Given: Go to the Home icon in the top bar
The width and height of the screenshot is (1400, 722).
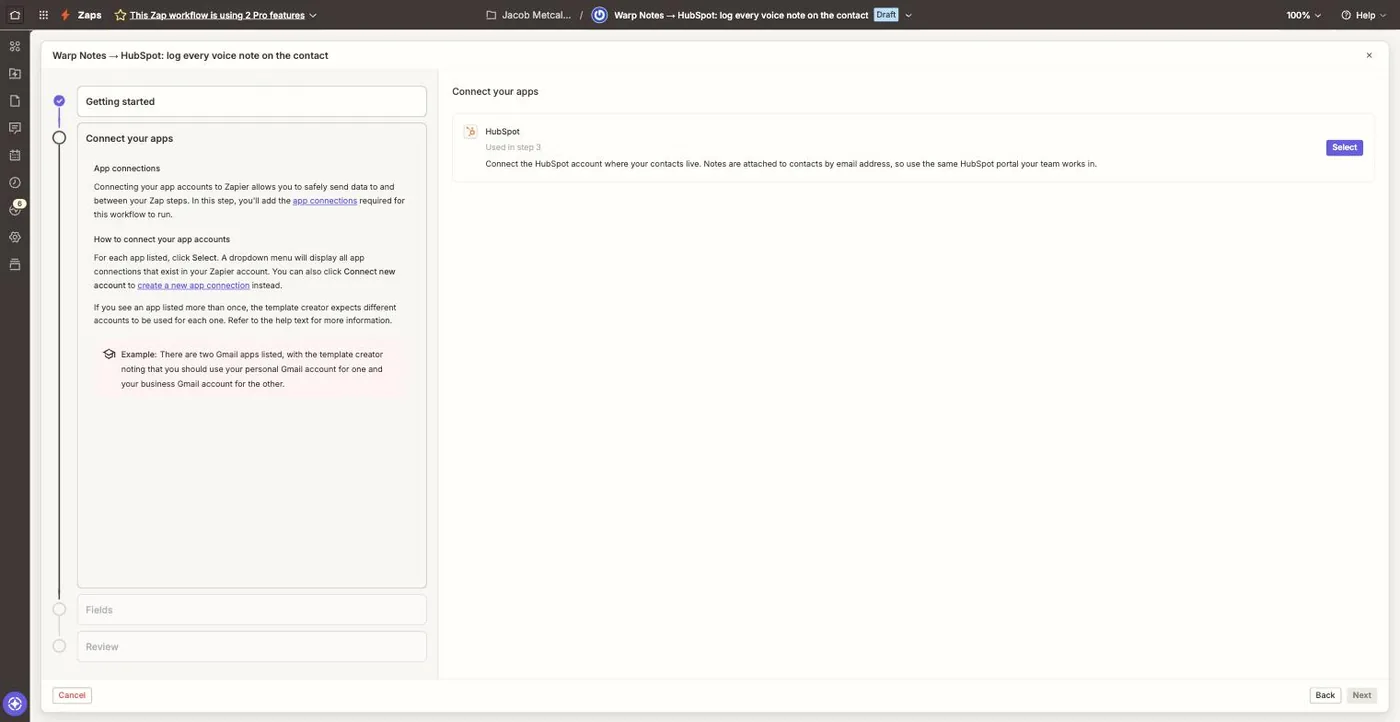Looking at the screenshot, I should click(14, 15).
